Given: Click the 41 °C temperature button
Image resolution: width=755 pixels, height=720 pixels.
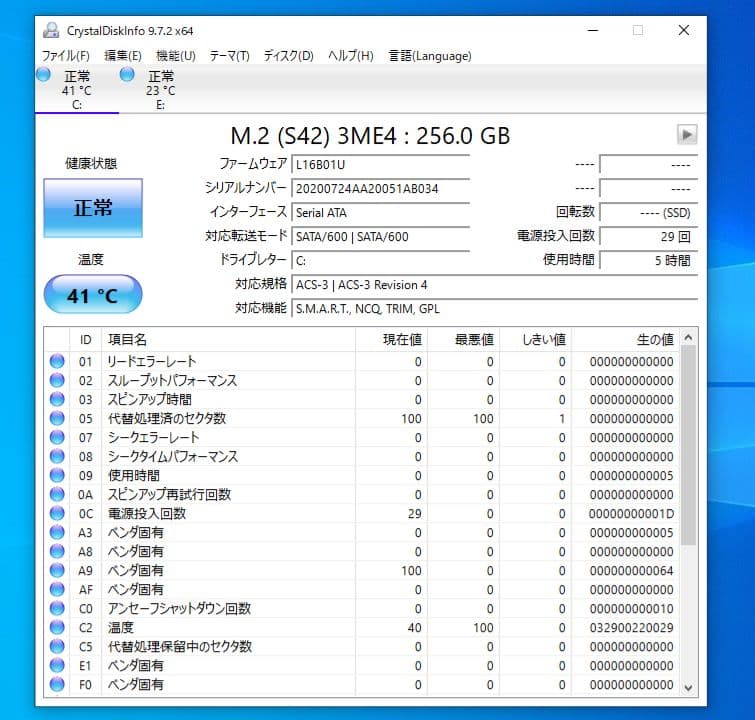Looking at the screenshot, I should [x=93, y=294].
